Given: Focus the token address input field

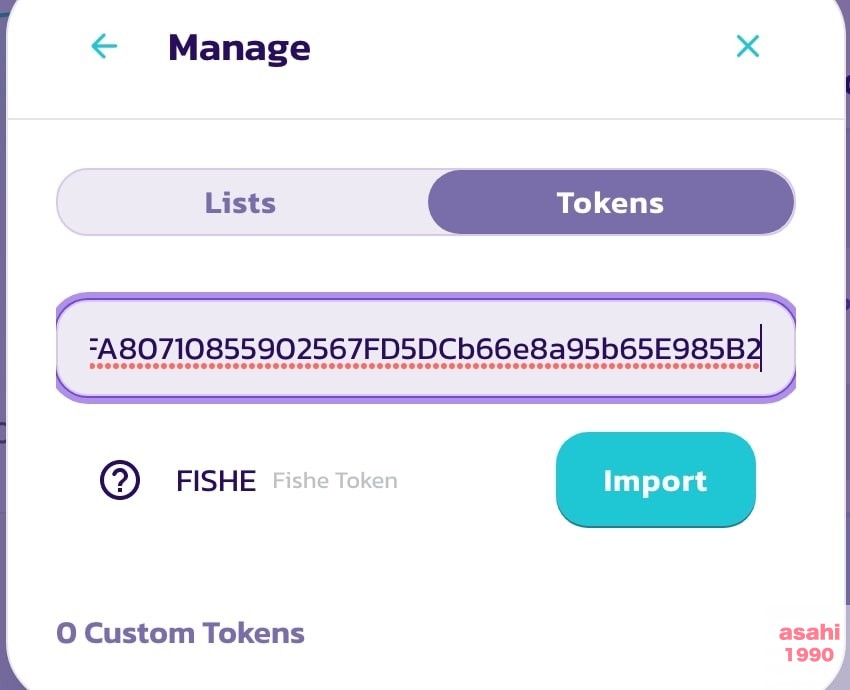Looking at the screenshot, I should tap(425, 349).
